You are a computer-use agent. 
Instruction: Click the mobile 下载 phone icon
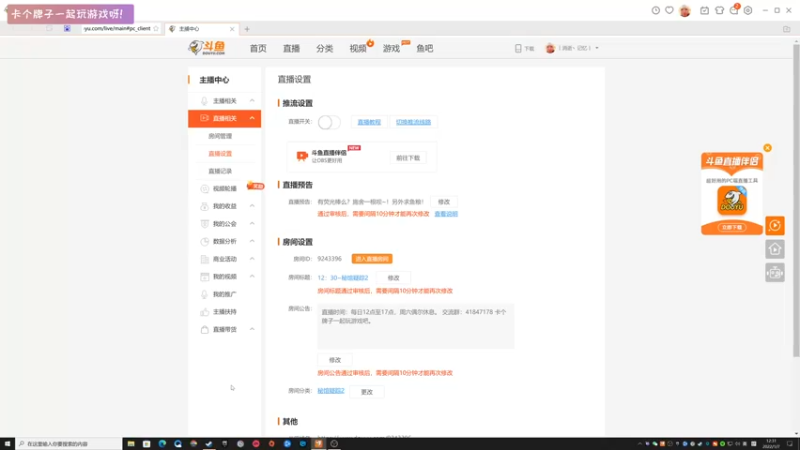(x=518, y=48)
